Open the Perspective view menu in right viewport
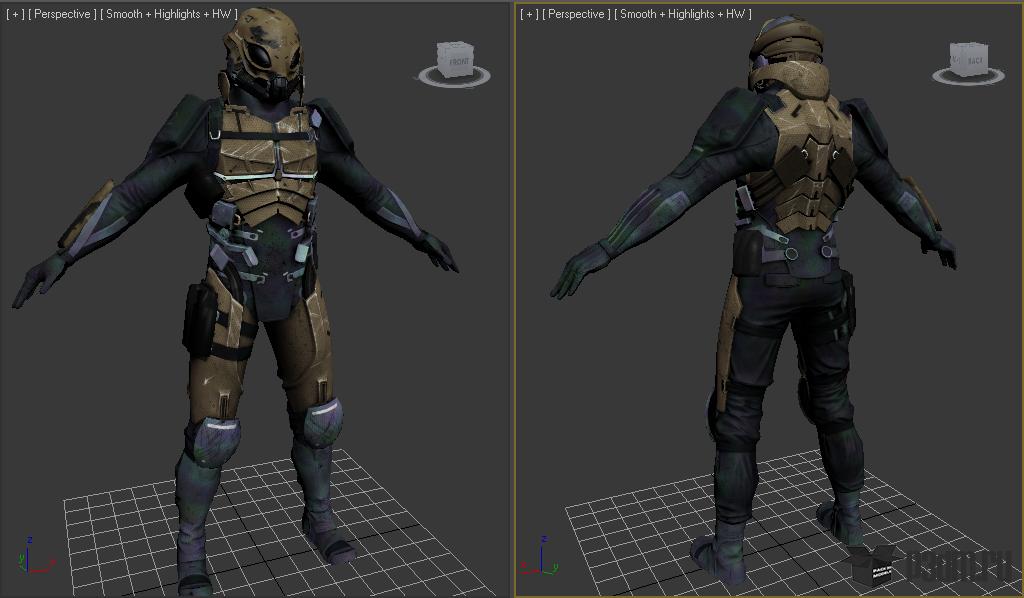This screenshot has height=598, width=1024. pyautogui.click(x=576, y=14)
